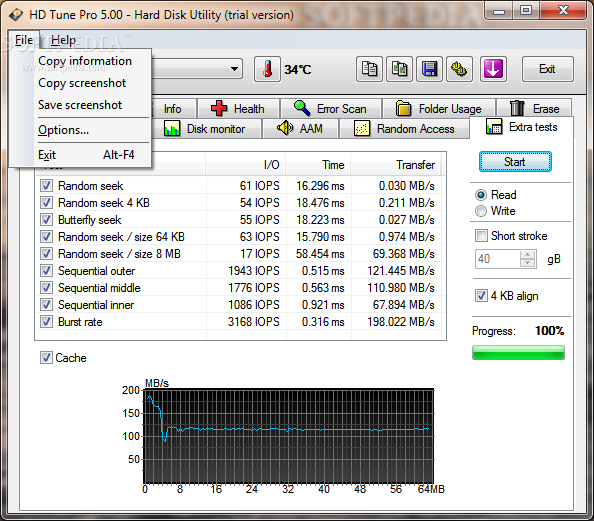Screen dimensions: 594x521
Task: Click the cache transfer rate graph
Action: tap(289, 436)
